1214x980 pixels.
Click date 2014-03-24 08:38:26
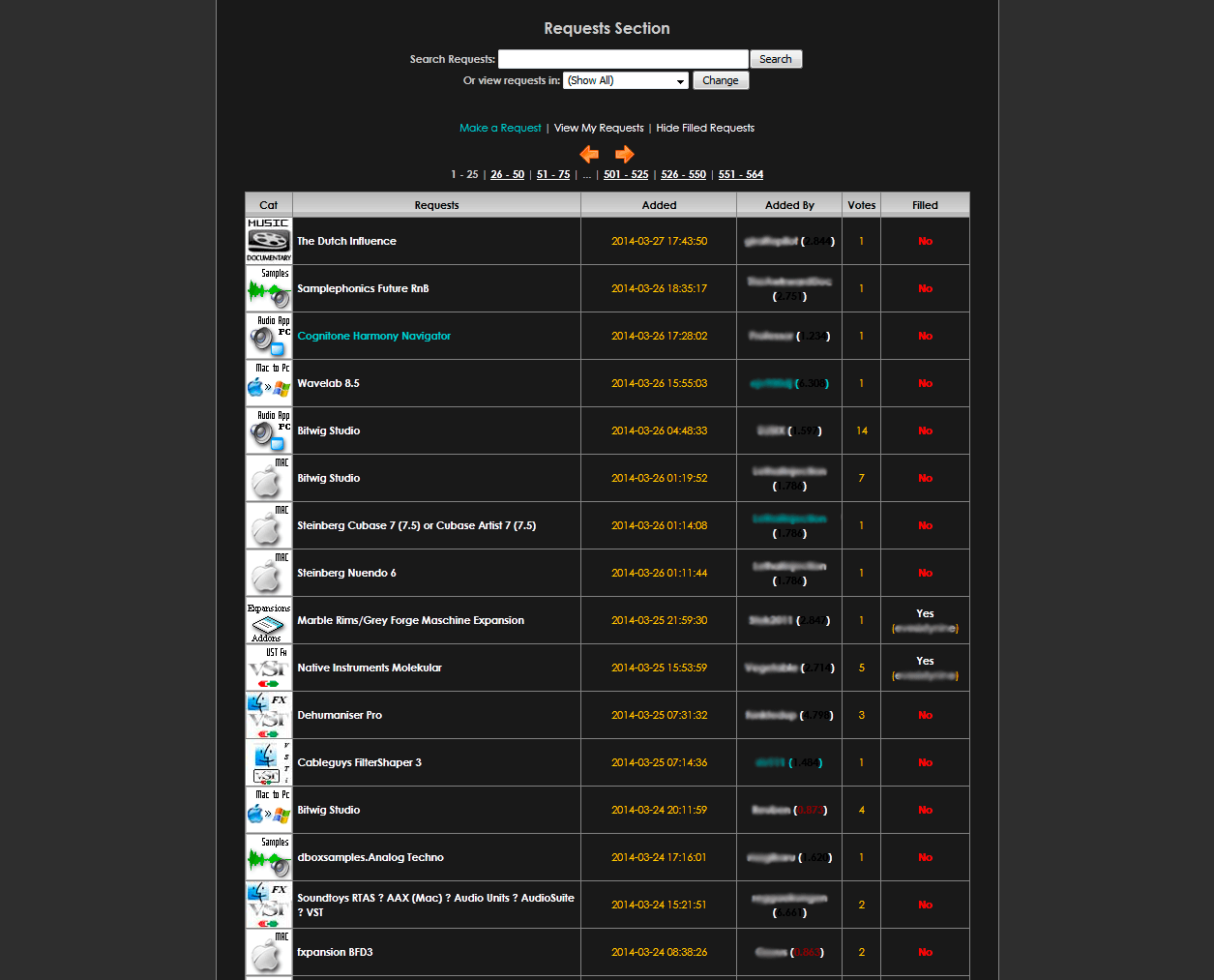pyautogui.click(x=659, y=952)
